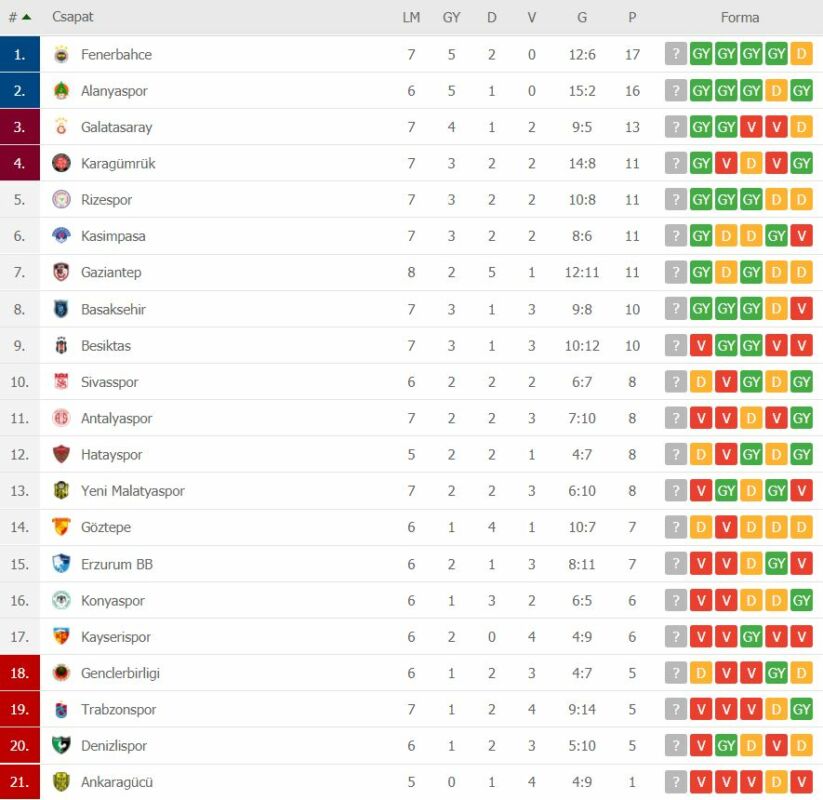Image resolution: width=823 pixels, height=800 pixels.
Task: Click the Csapat column header
Action: [72, 17]
